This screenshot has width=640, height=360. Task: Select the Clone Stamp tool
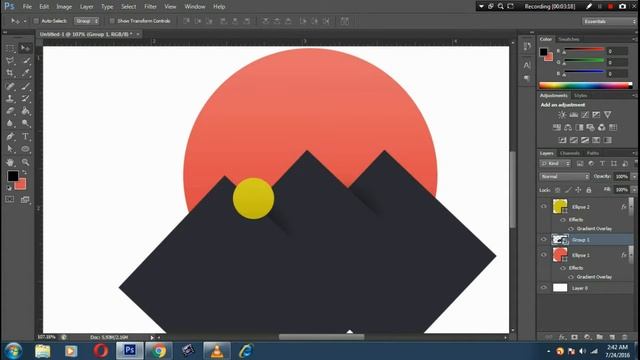tap(10, 98)
